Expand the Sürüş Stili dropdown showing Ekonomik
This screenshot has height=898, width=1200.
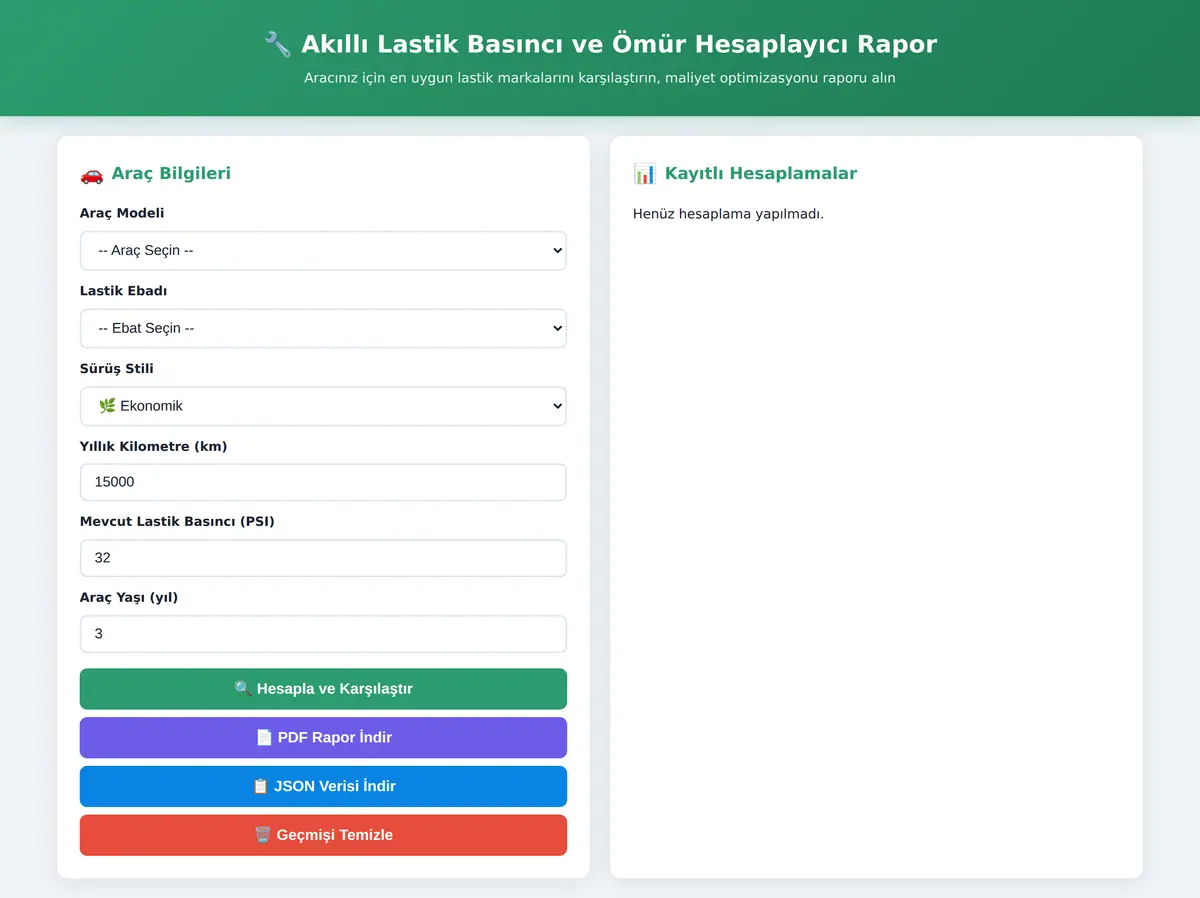point(323,406)
